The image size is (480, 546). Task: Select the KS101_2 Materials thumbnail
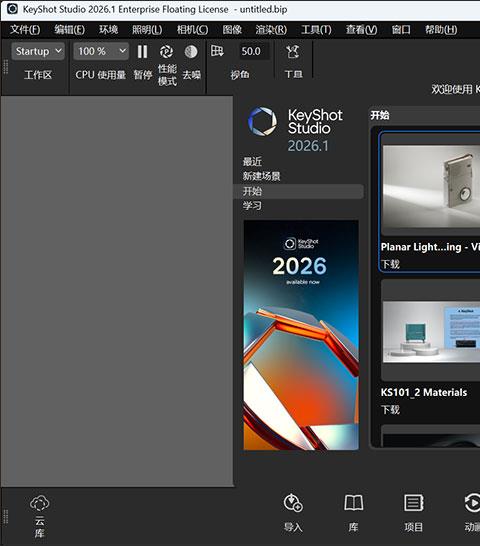[431, 332]
